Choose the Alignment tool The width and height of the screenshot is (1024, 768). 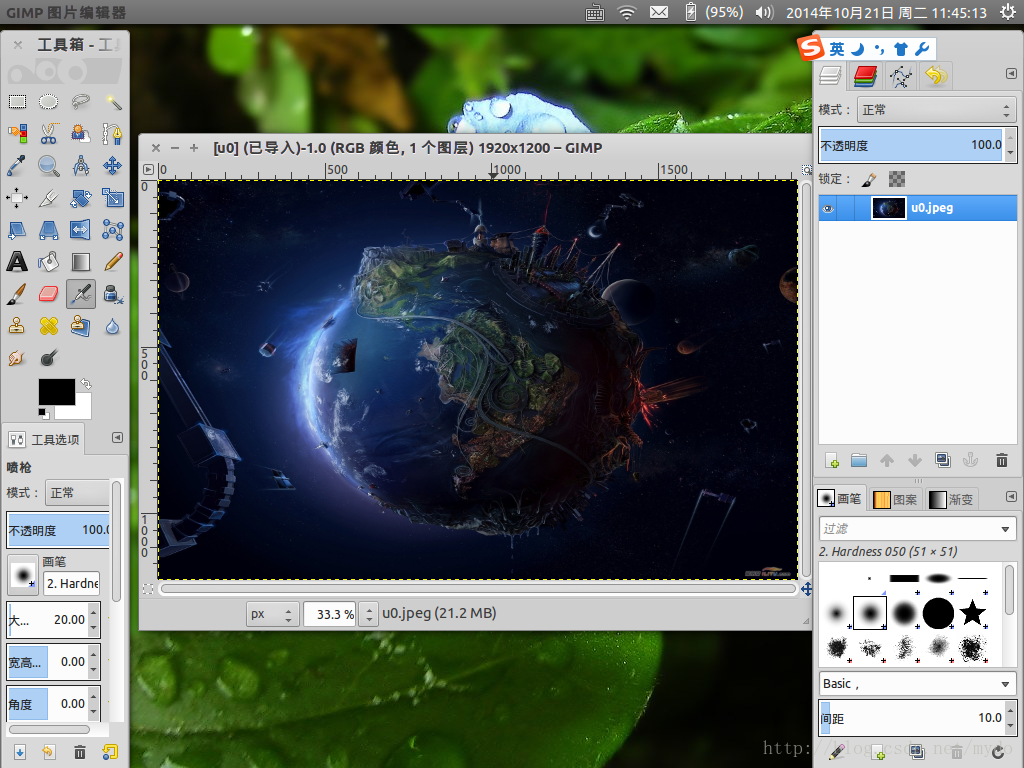(17, 198)
